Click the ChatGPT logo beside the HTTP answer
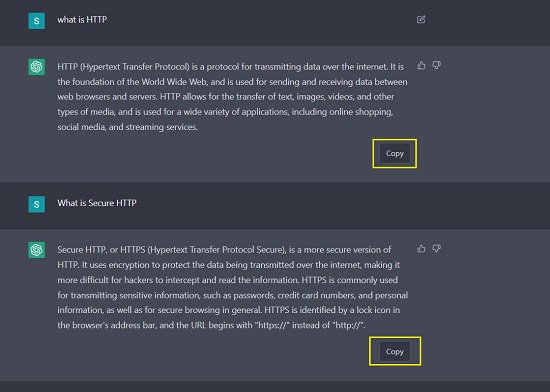 pyautogui.click(x=36, y=67)
